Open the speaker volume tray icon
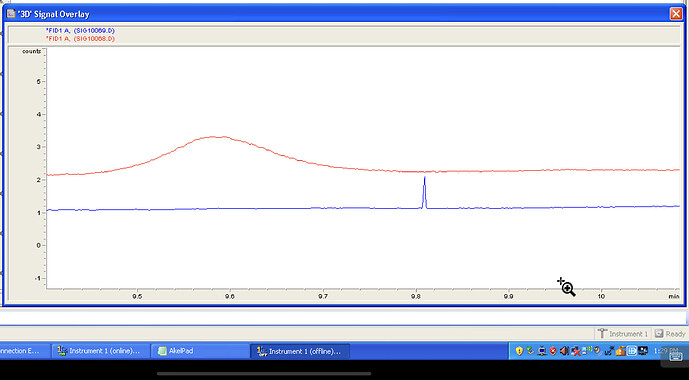Screen dimensions: 689x380 [564, 351]
